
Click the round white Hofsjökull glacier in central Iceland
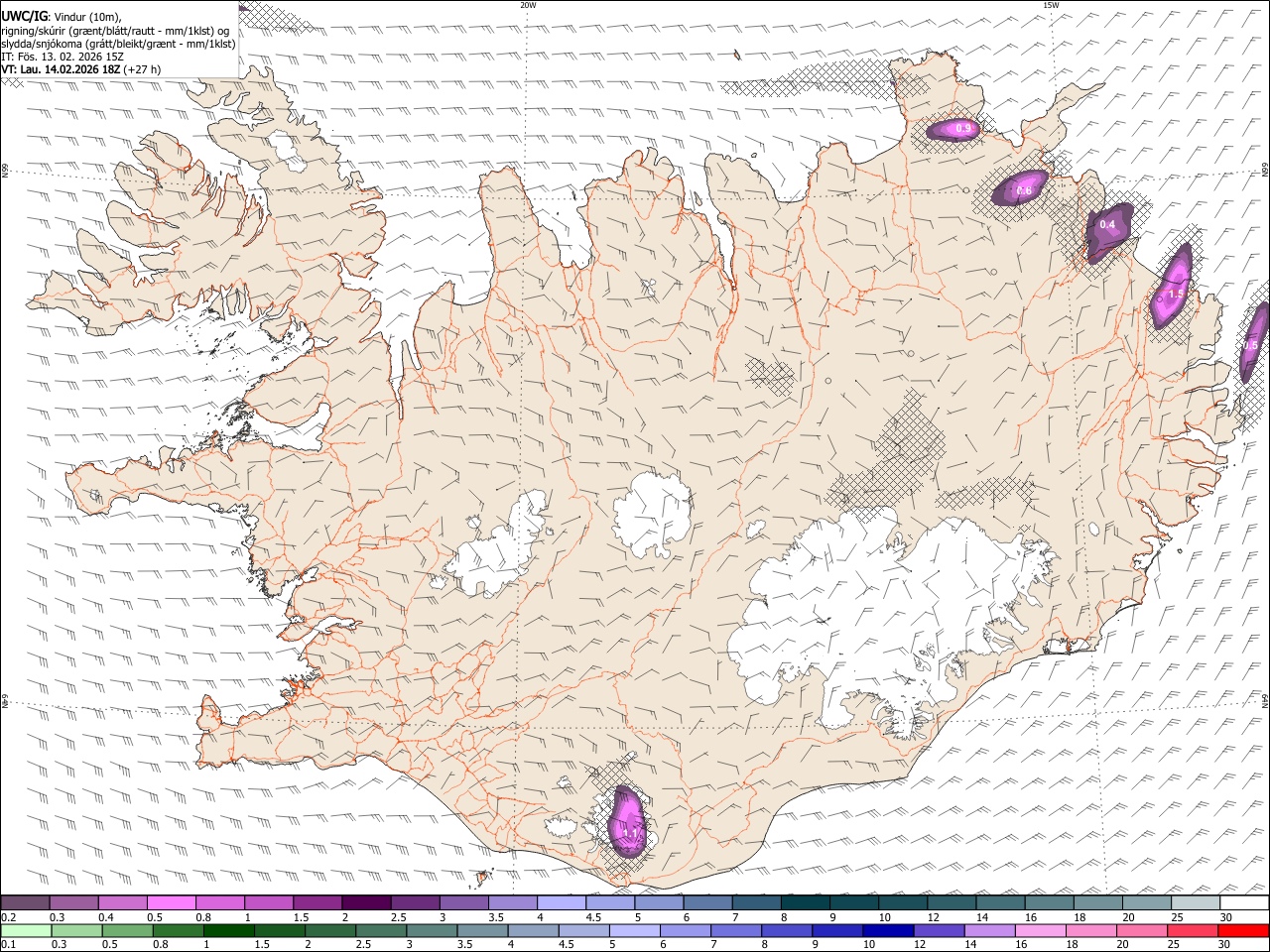[652, 514]
